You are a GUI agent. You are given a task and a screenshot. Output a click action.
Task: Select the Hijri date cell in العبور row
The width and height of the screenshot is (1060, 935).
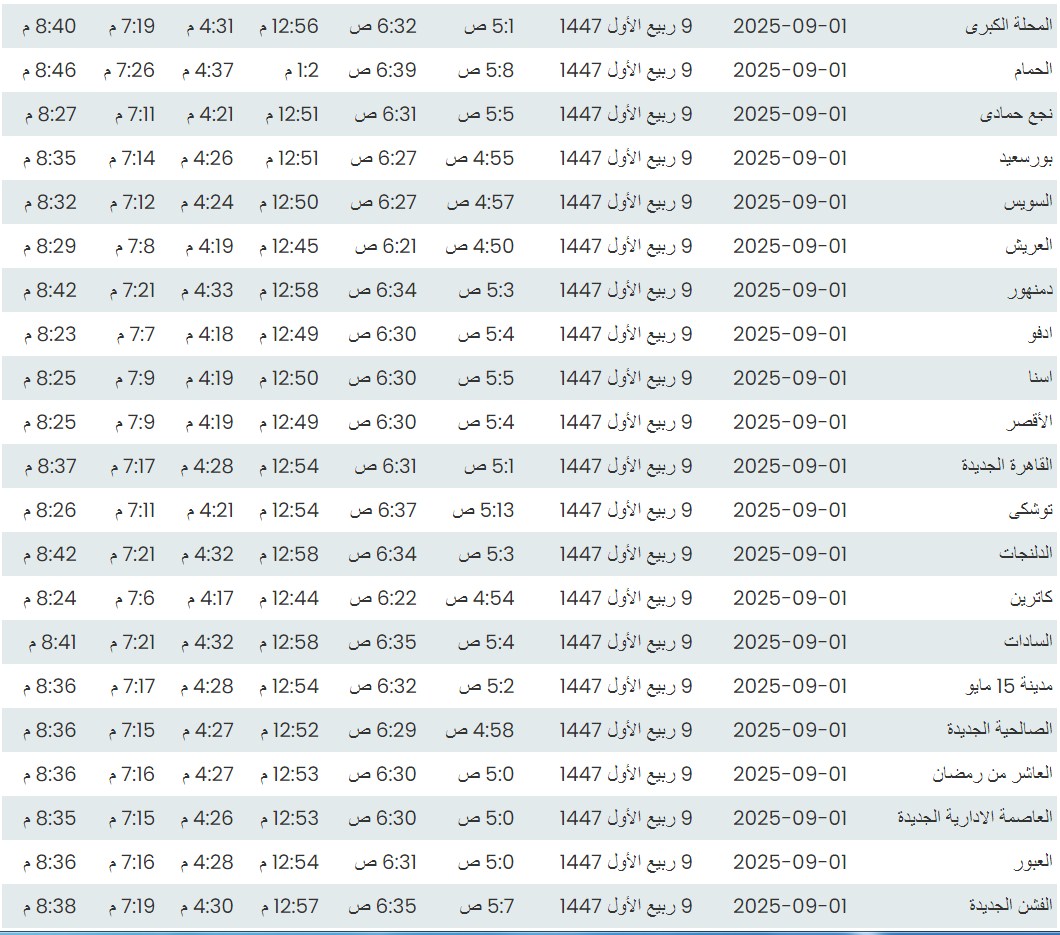[x=625, y=863]
